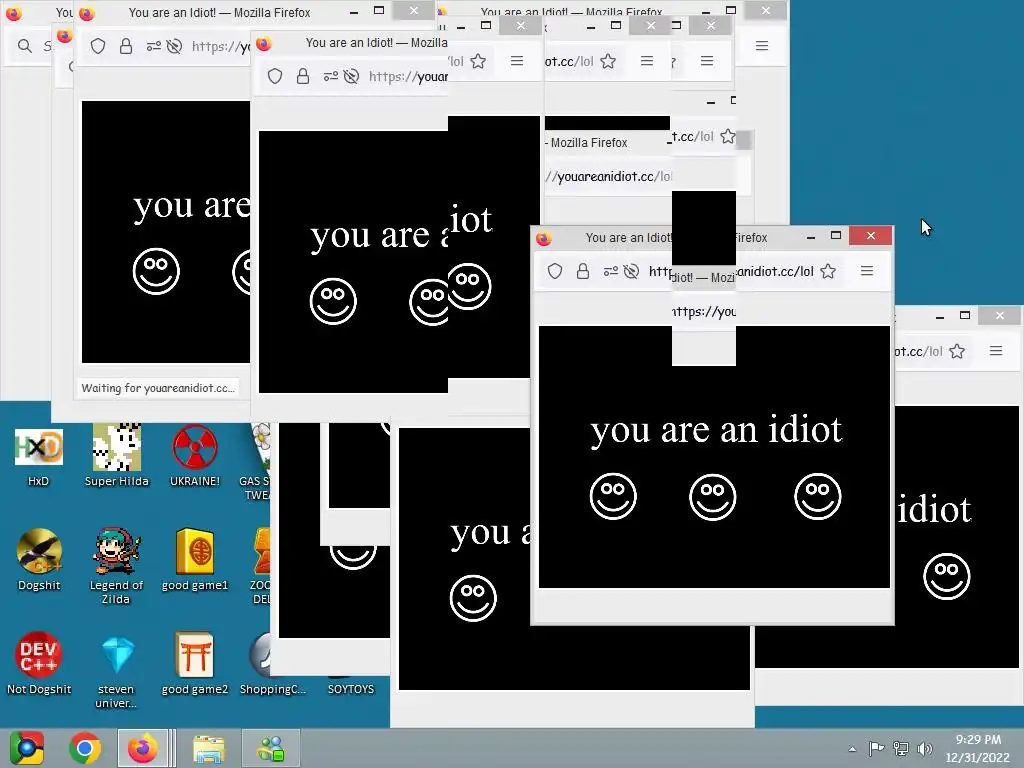Click the SOYTOYS desktop icon label

[351, 689]
